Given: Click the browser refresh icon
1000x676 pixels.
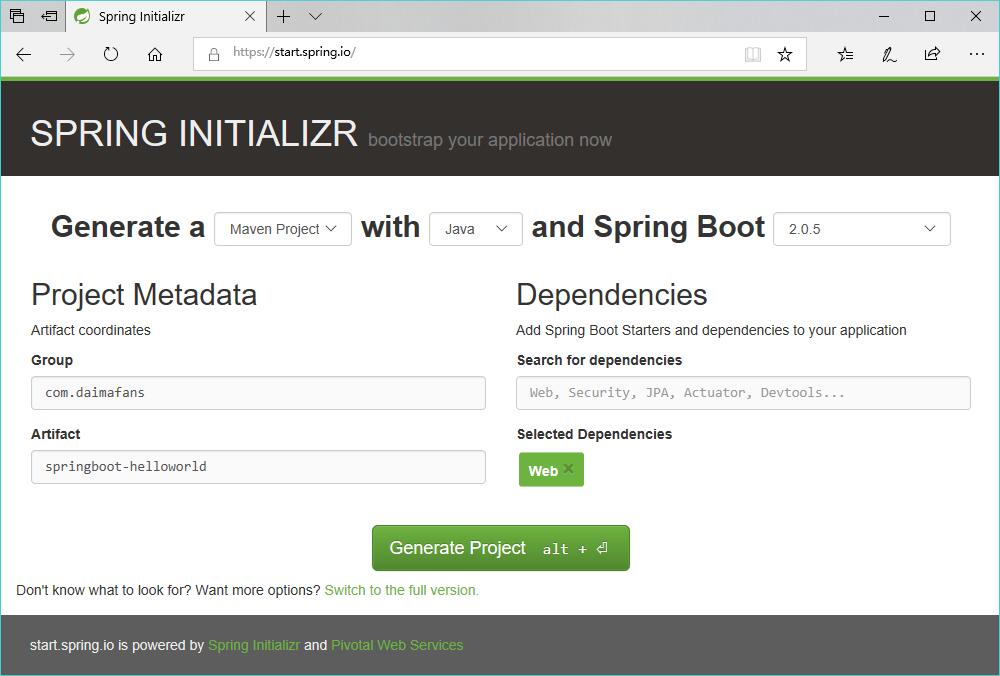Looking at the screenshot, I should point(111,54).
